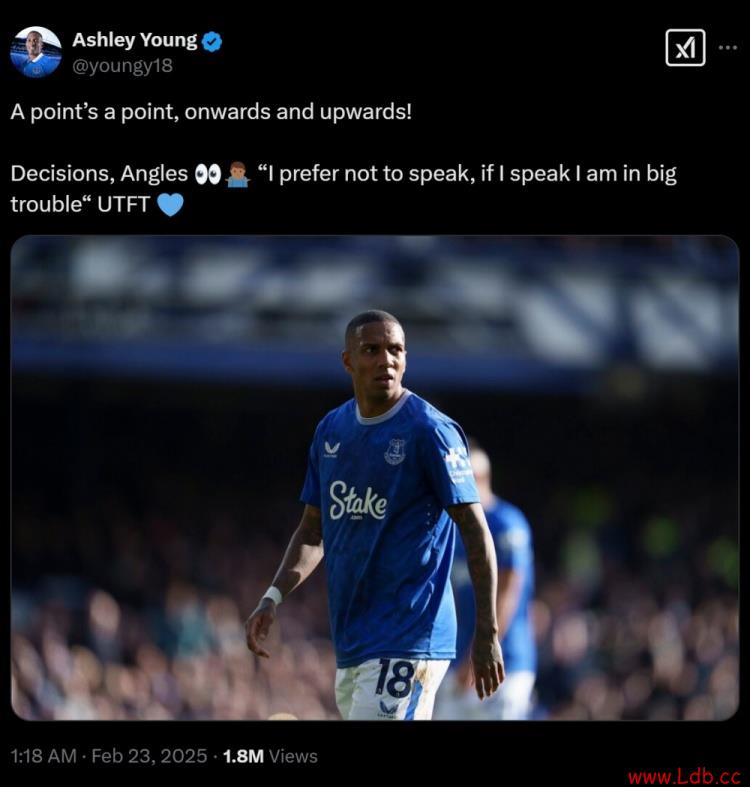Viewport: 750px width, 787px height.
Task: Click the number 18 on the shorts
Action: pos(396,678)
